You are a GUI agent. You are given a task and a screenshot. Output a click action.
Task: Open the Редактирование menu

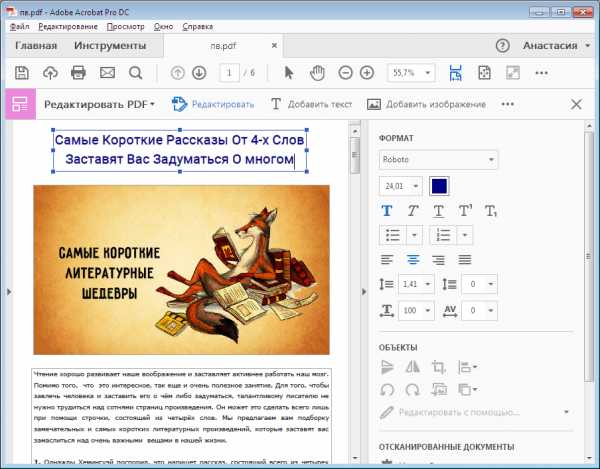(x=68, y=27)
